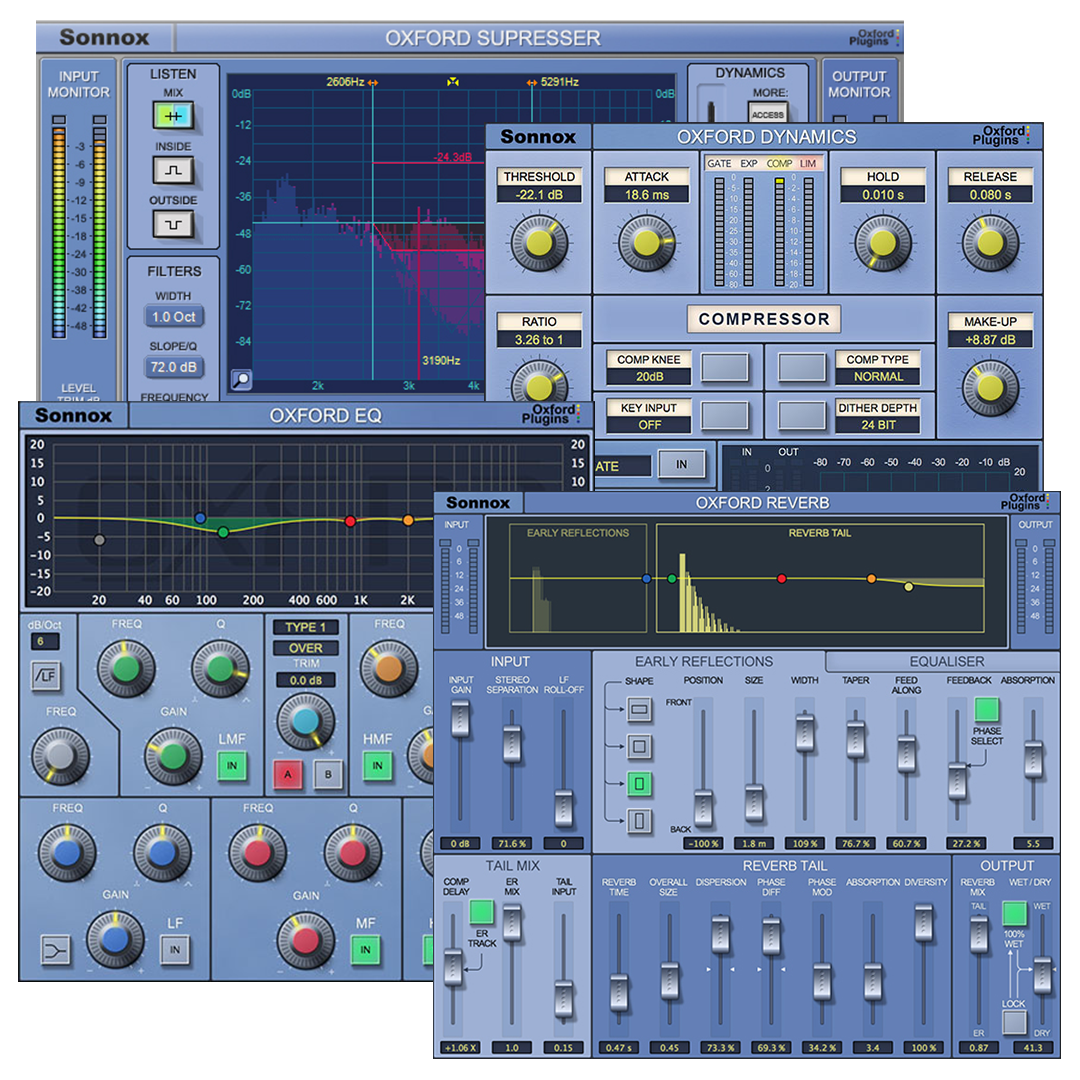Click the blank button beside Dither Depth 24 Bit

[802, 415]
